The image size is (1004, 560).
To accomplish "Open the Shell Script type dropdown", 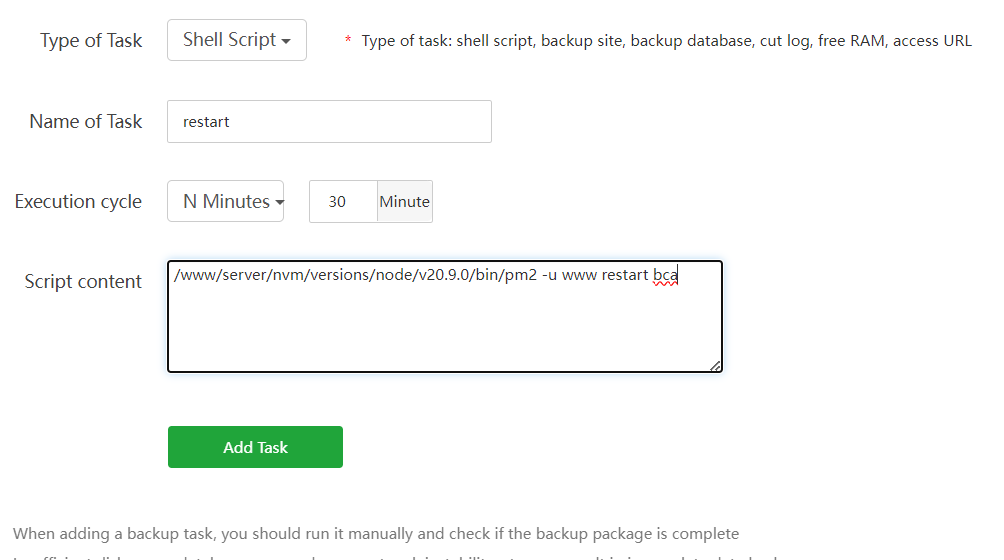I will point(236,40).
